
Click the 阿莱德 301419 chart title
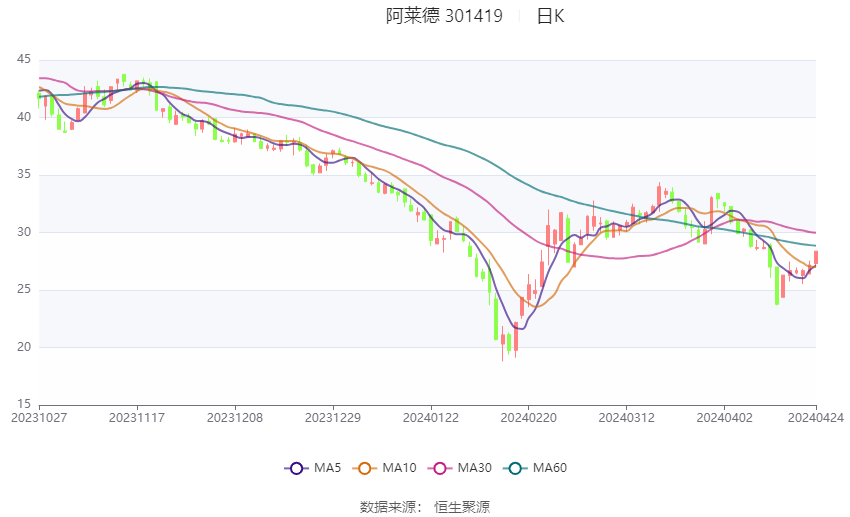tap(444, 16)
